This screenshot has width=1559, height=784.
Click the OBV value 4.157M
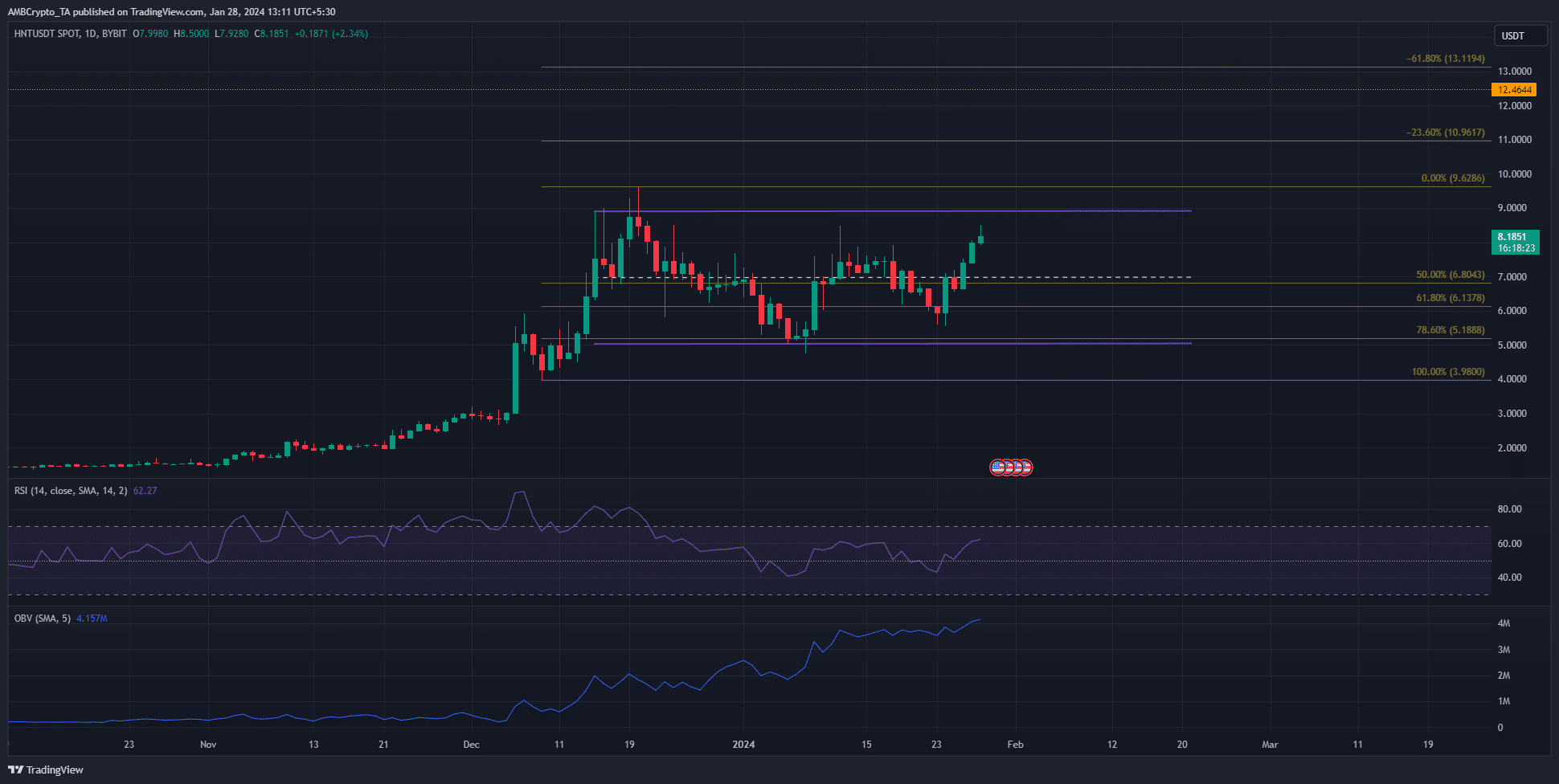tap(92, 618)
